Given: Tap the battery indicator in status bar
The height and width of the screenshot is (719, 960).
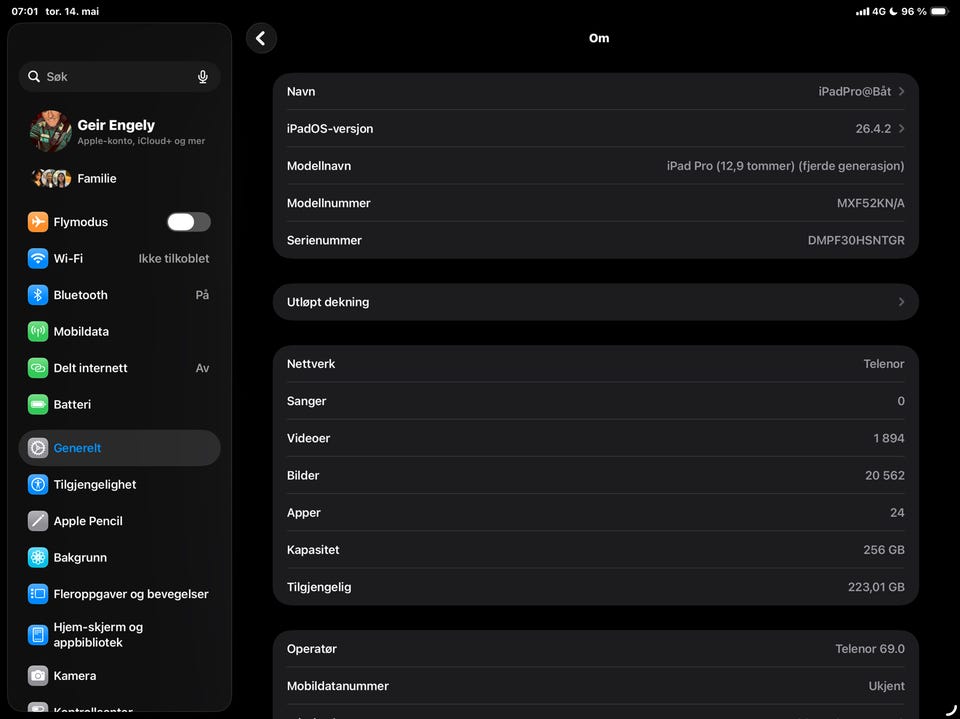Looking at the screenshot, I should (x=939, y=11).
